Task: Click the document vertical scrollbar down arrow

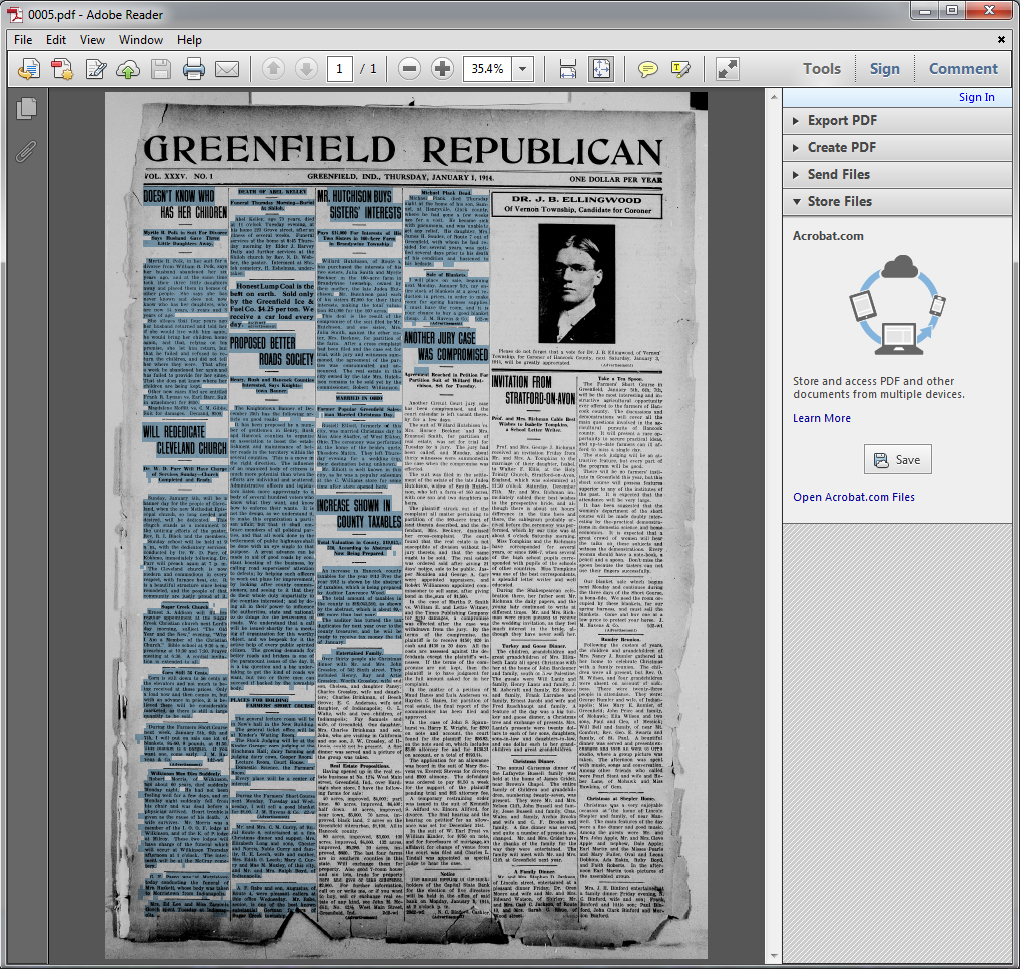Action: (x=773, y=956)
